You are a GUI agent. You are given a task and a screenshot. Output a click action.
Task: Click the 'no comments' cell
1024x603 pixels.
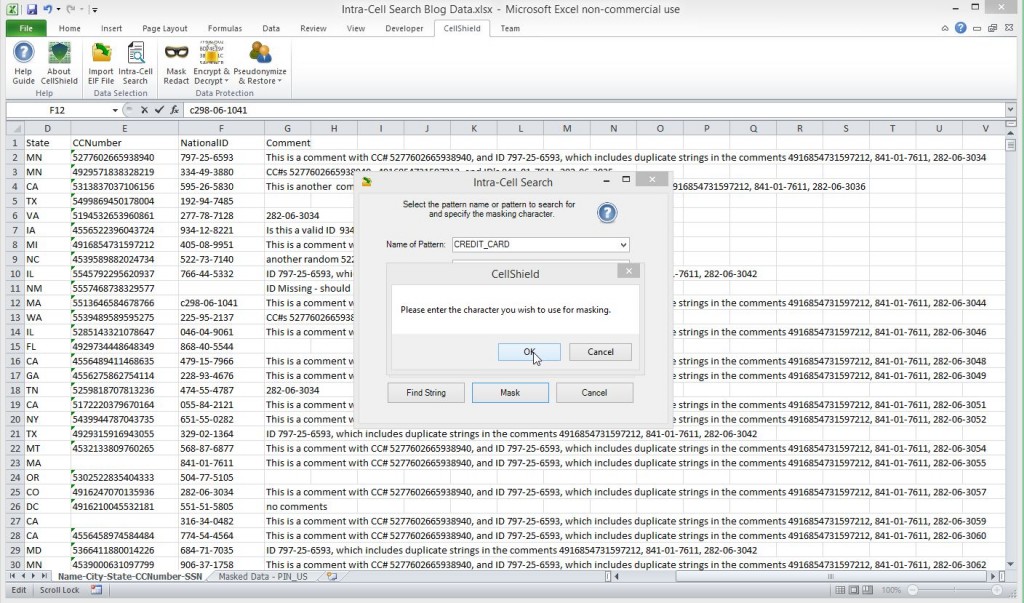(x=296, y=507)
